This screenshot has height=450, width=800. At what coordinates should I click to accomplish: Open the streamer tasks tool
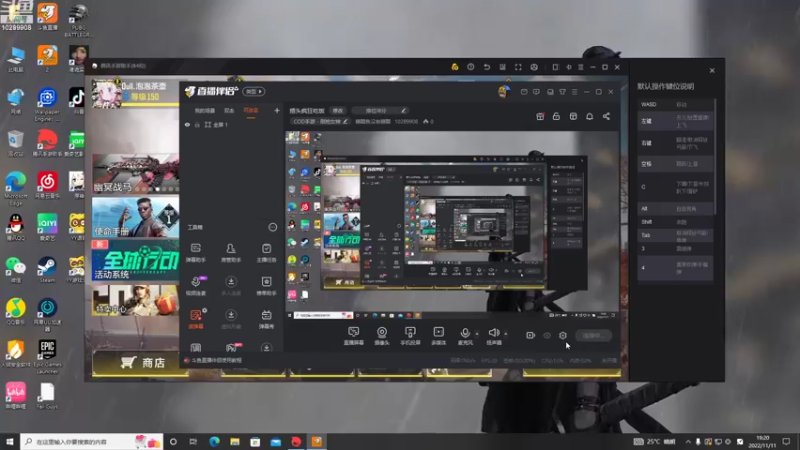[x=266, y=253]
